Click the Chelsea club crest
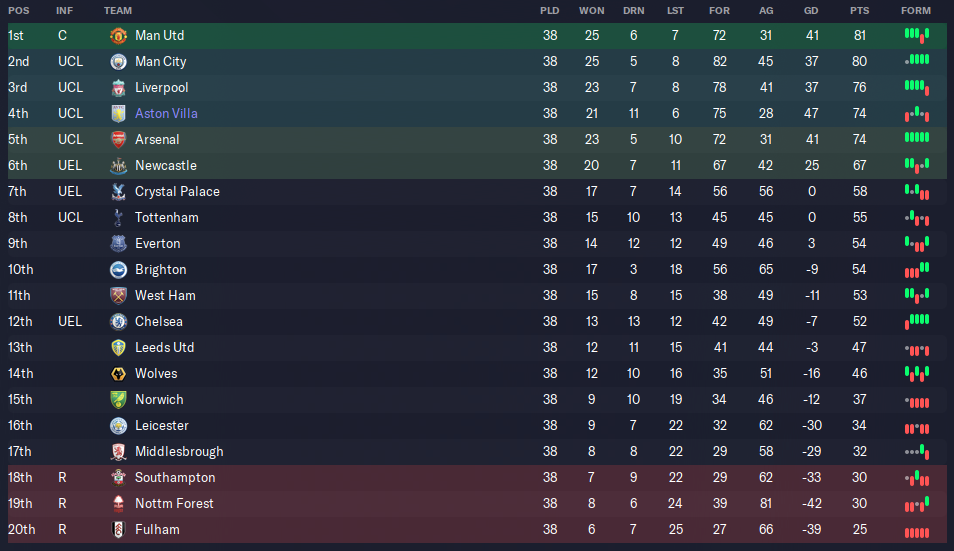 (118, 322)
